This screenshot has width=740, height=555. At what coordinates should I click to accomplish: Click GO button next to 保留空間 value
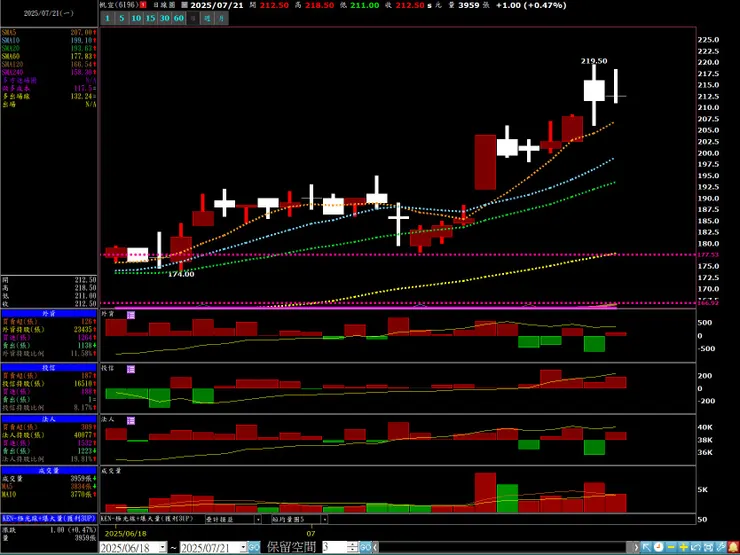point(365,547)
